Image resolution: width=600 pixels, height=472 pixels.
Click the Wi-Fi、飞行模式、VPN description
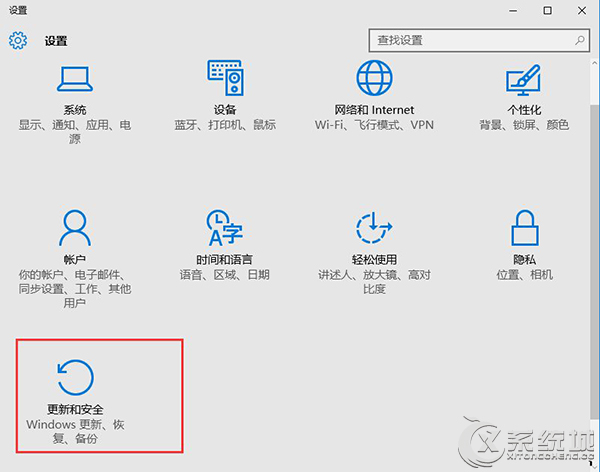click(x=374, y=125)
